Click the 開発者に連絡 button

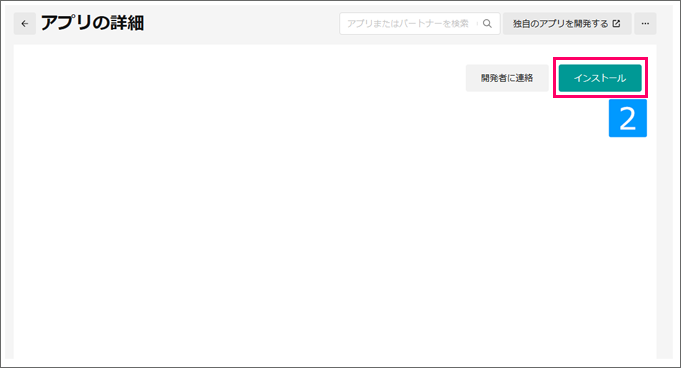[507, 78]
